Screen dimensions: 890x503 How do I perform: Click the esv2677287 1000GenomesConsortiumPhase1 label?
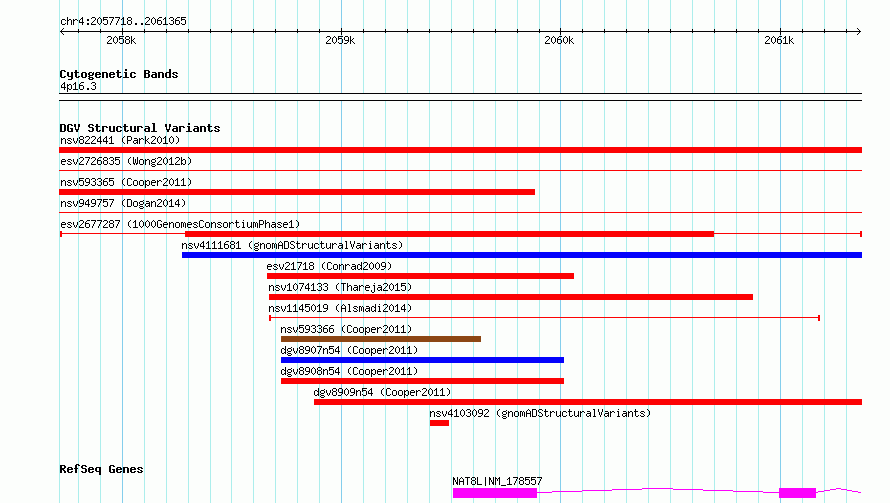coord(180,224)
